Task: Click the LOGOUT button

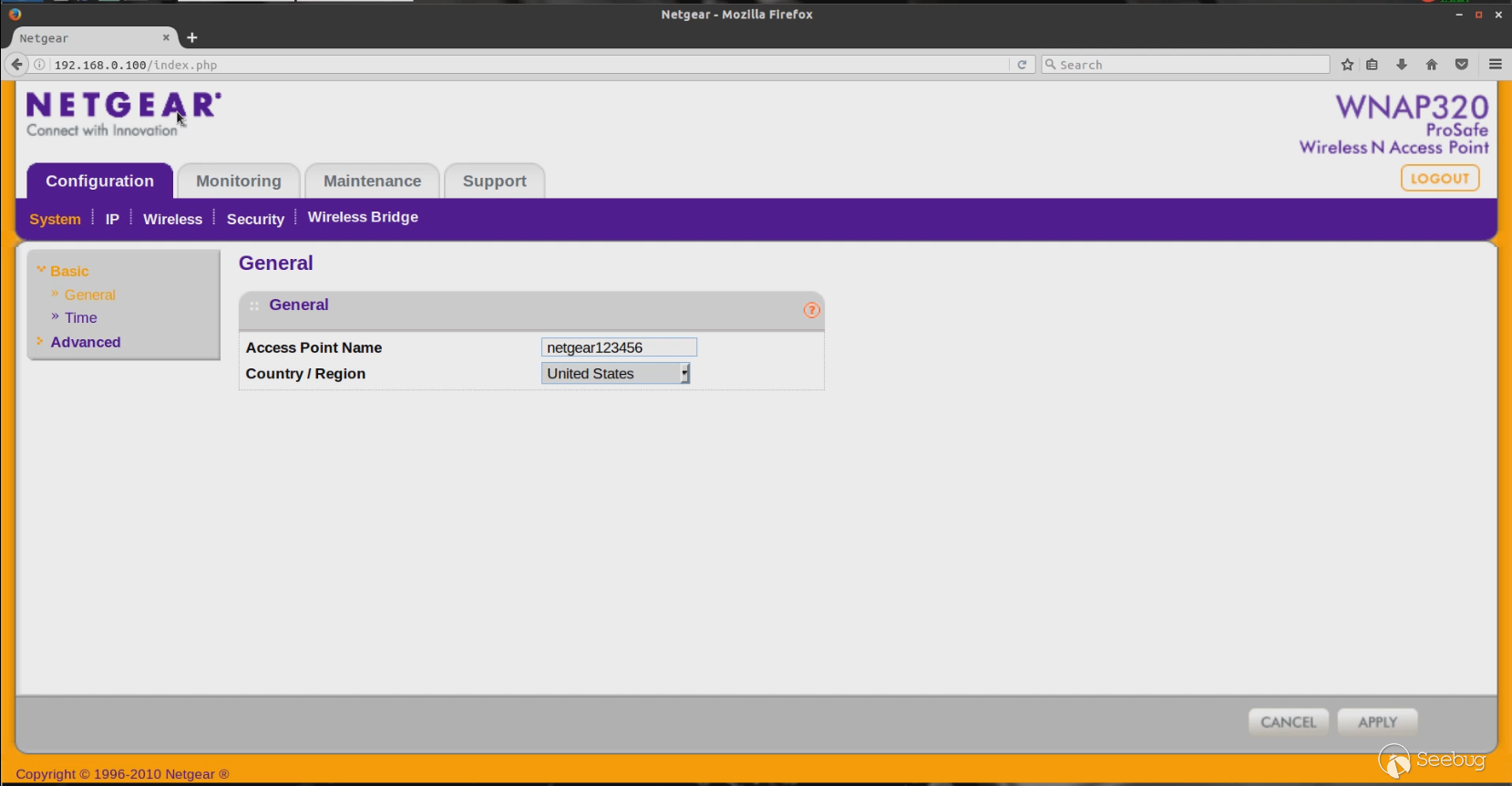Action: point(1440,179)
